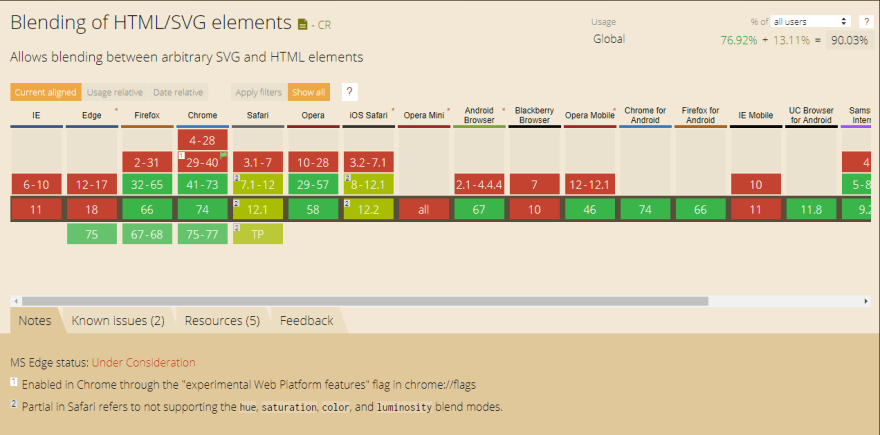Open the Known issues (2) tab
880x435 pixels.
click(x=118, y=320)
